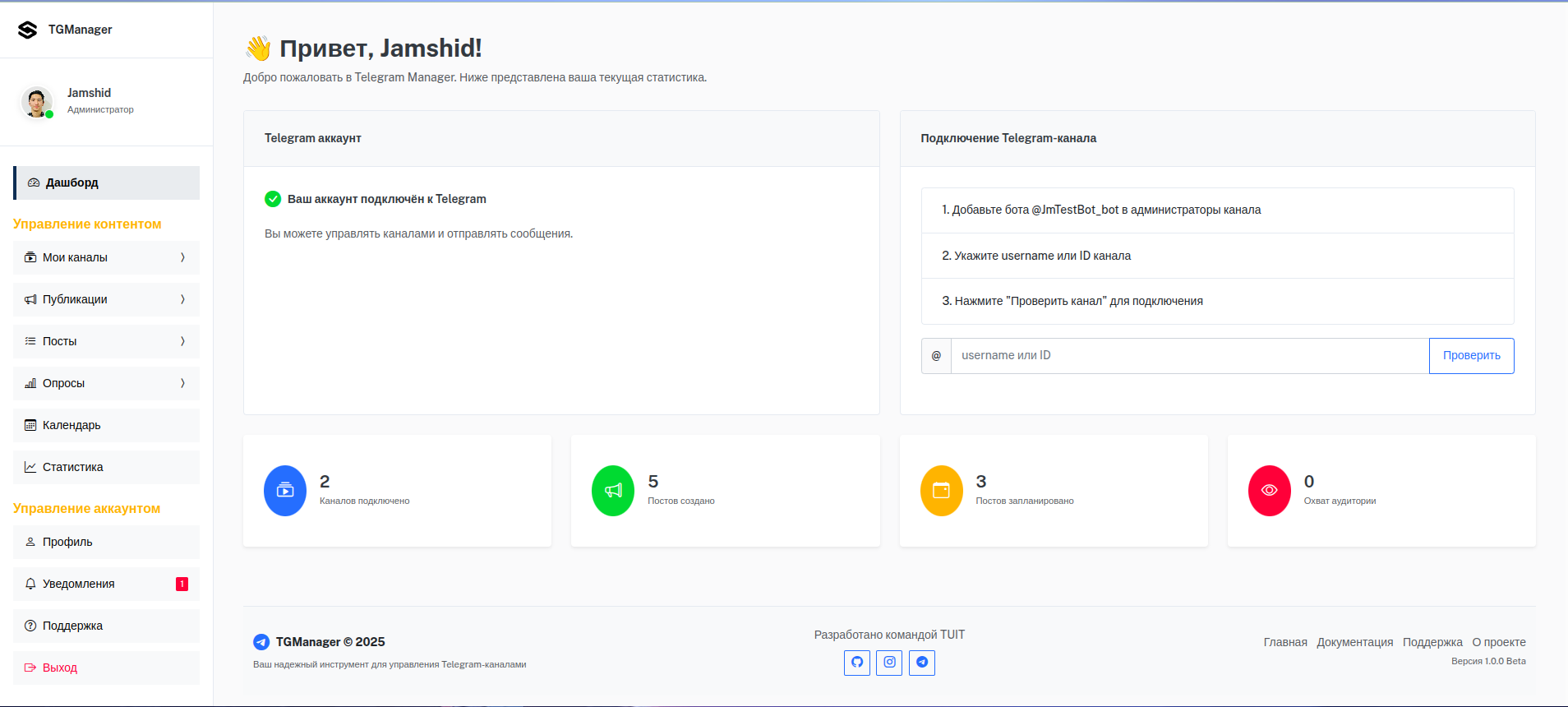
Task: Click the Статистика line graph icon
Action: [x=30, y=467]
